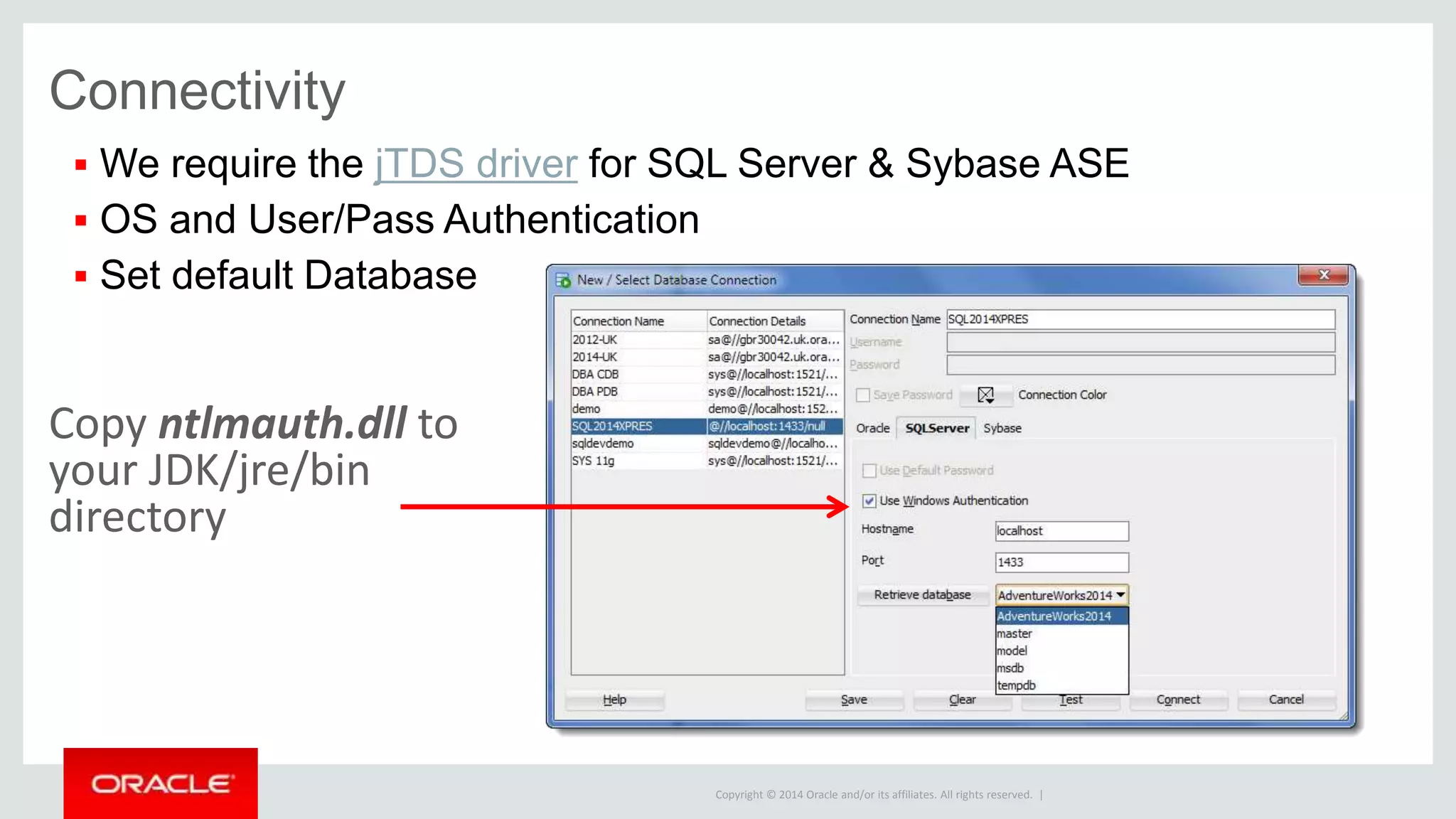Sort by Connection Name column header
Viewport: 1456px width, 819px height.
tap(639, 321)
